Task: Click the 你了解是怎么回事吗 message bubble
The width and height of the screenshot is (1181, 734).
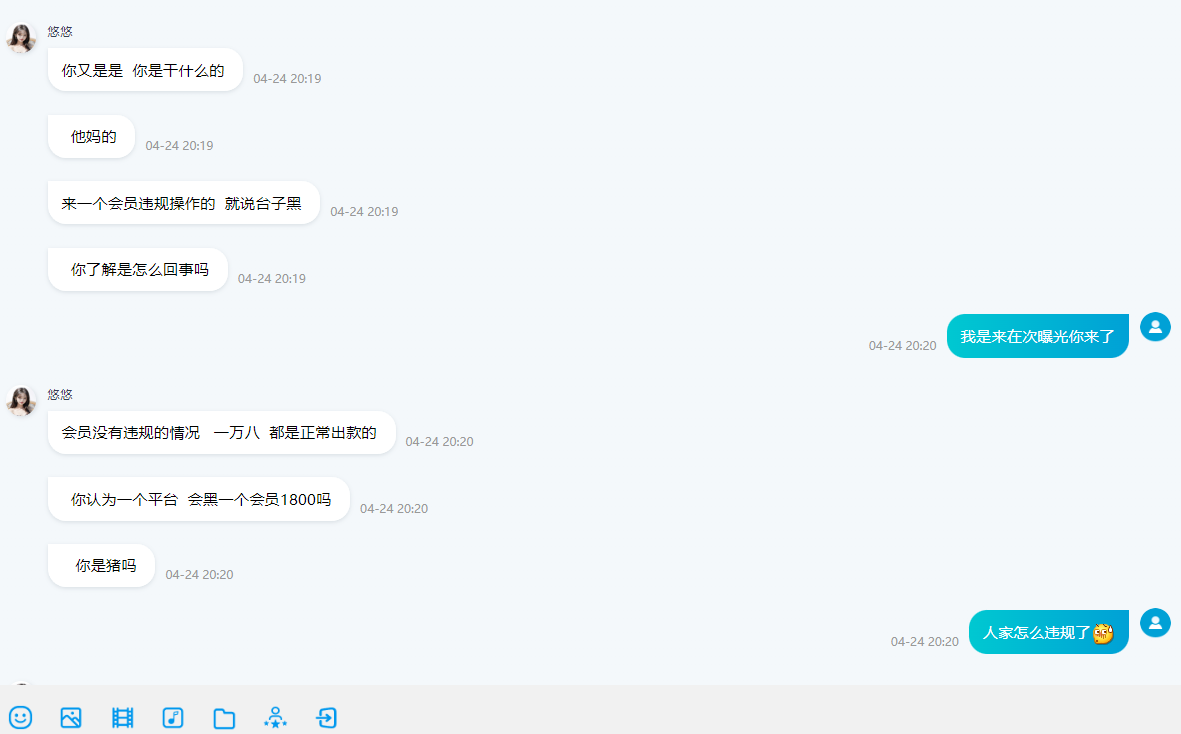Action: 139,270
